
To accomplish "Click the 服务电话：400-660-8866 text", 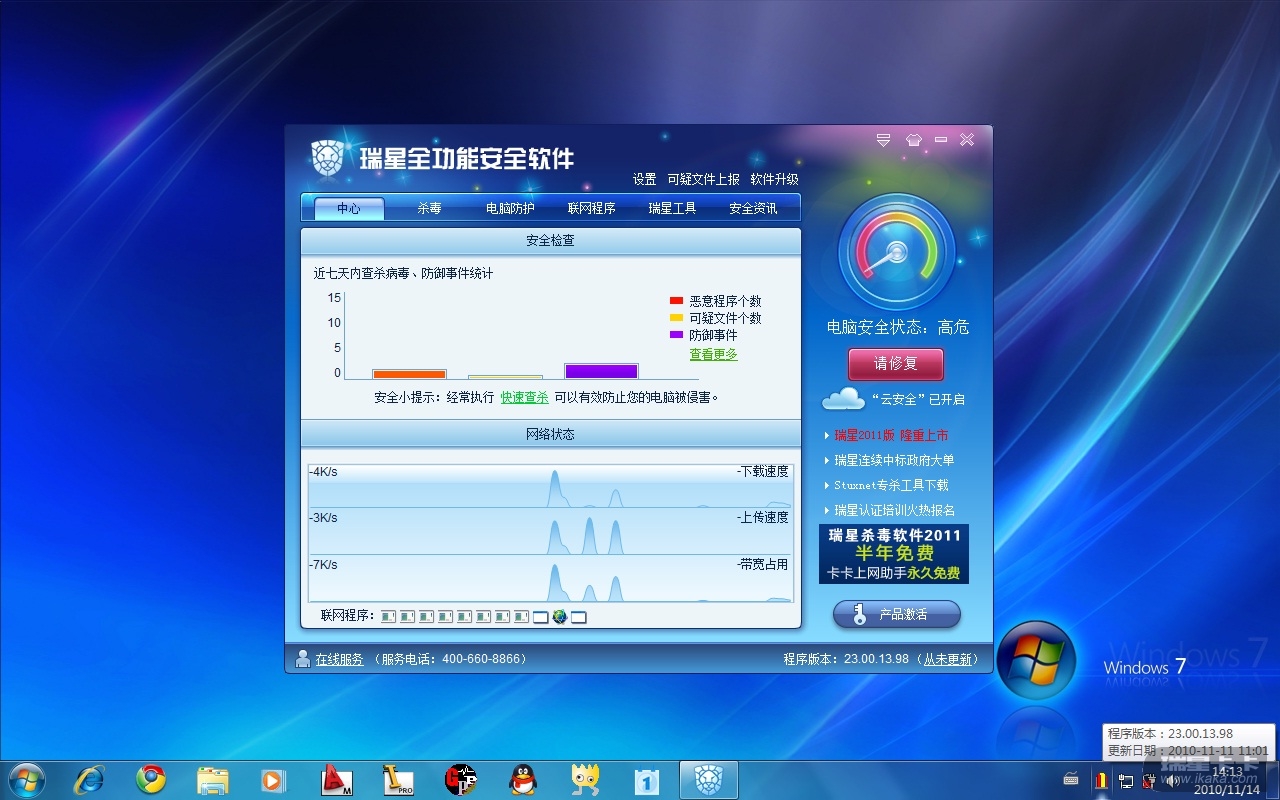I will 451,659.
